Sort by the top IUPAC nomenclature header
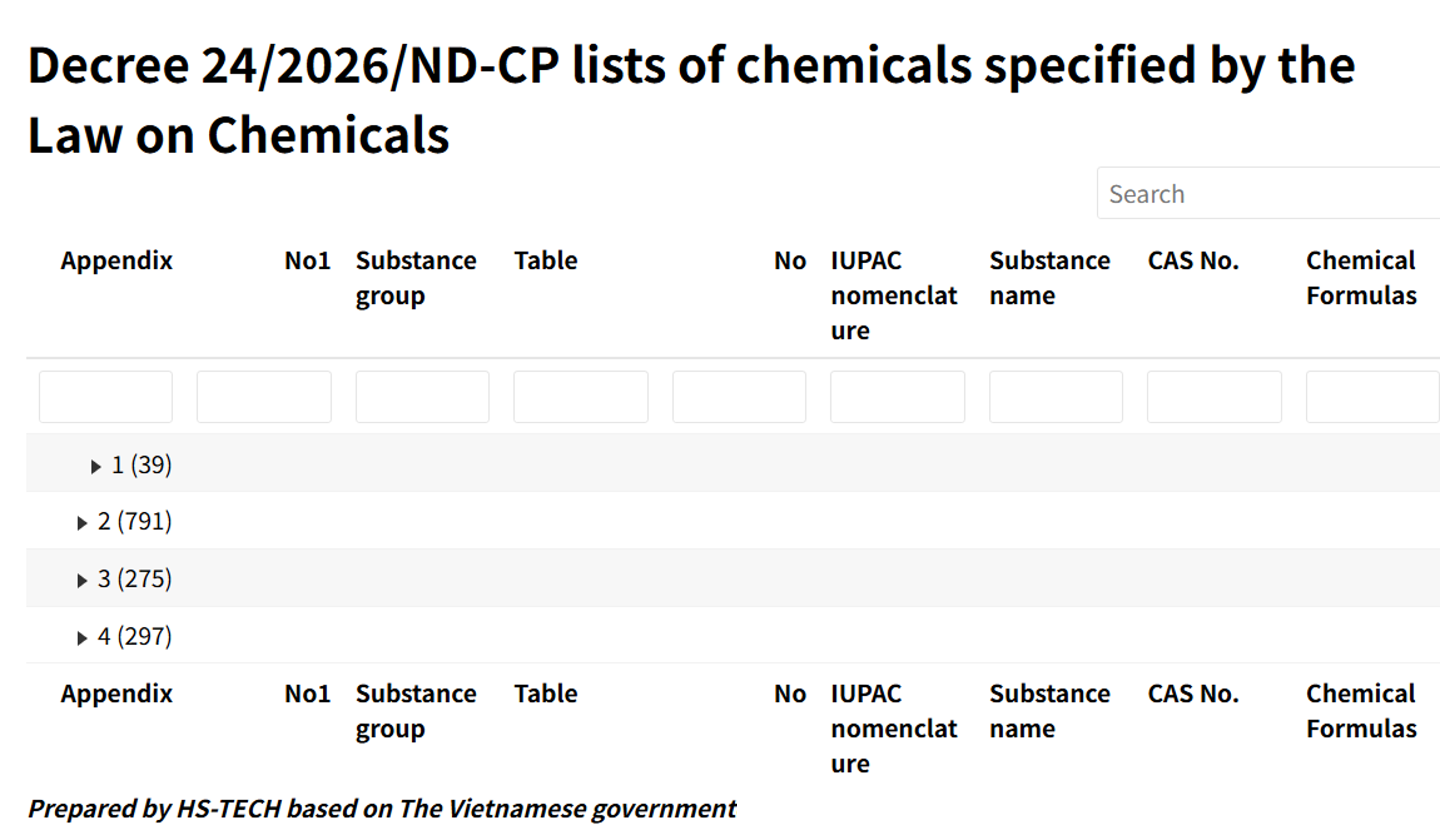Viewport: 1440px width, 840px height. pos(893,295)
